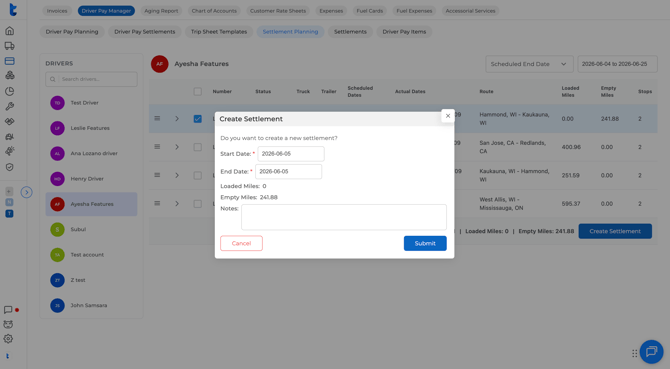Open the handshake icon in sidebar
The image size is (670, 369).
[x=9, y=122]
